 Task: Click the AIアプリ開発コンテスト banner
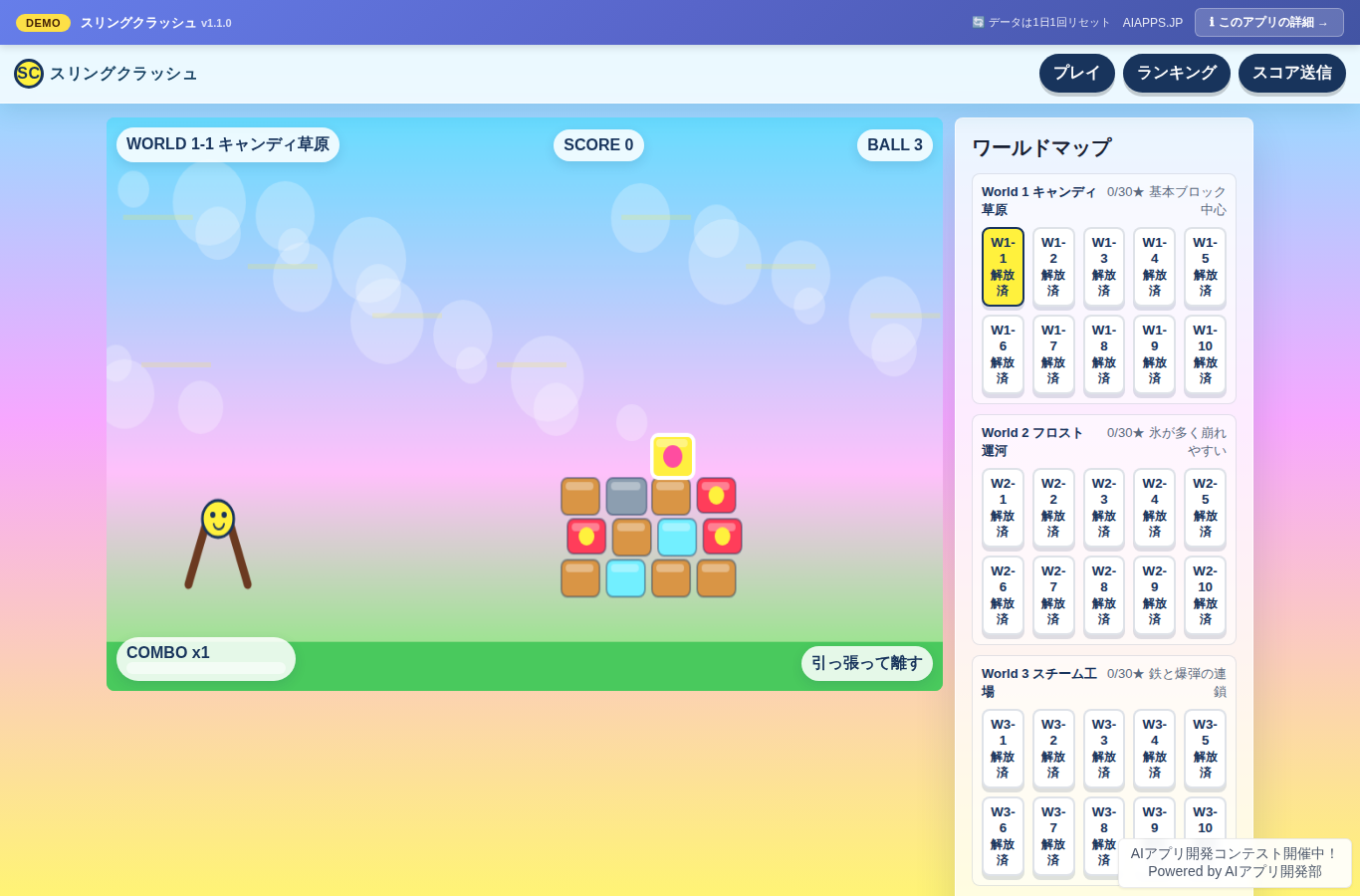(1235, 862)
